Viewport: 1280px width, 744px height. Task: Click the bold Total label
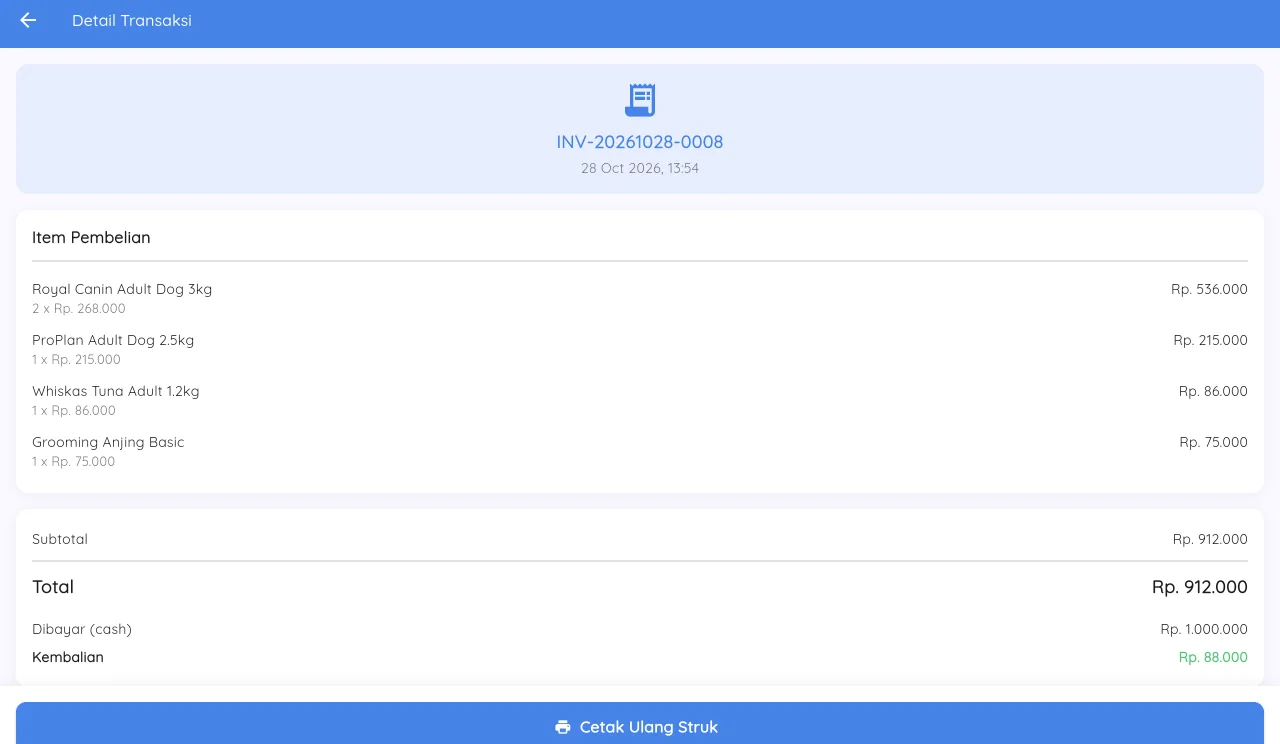(53, 587)
